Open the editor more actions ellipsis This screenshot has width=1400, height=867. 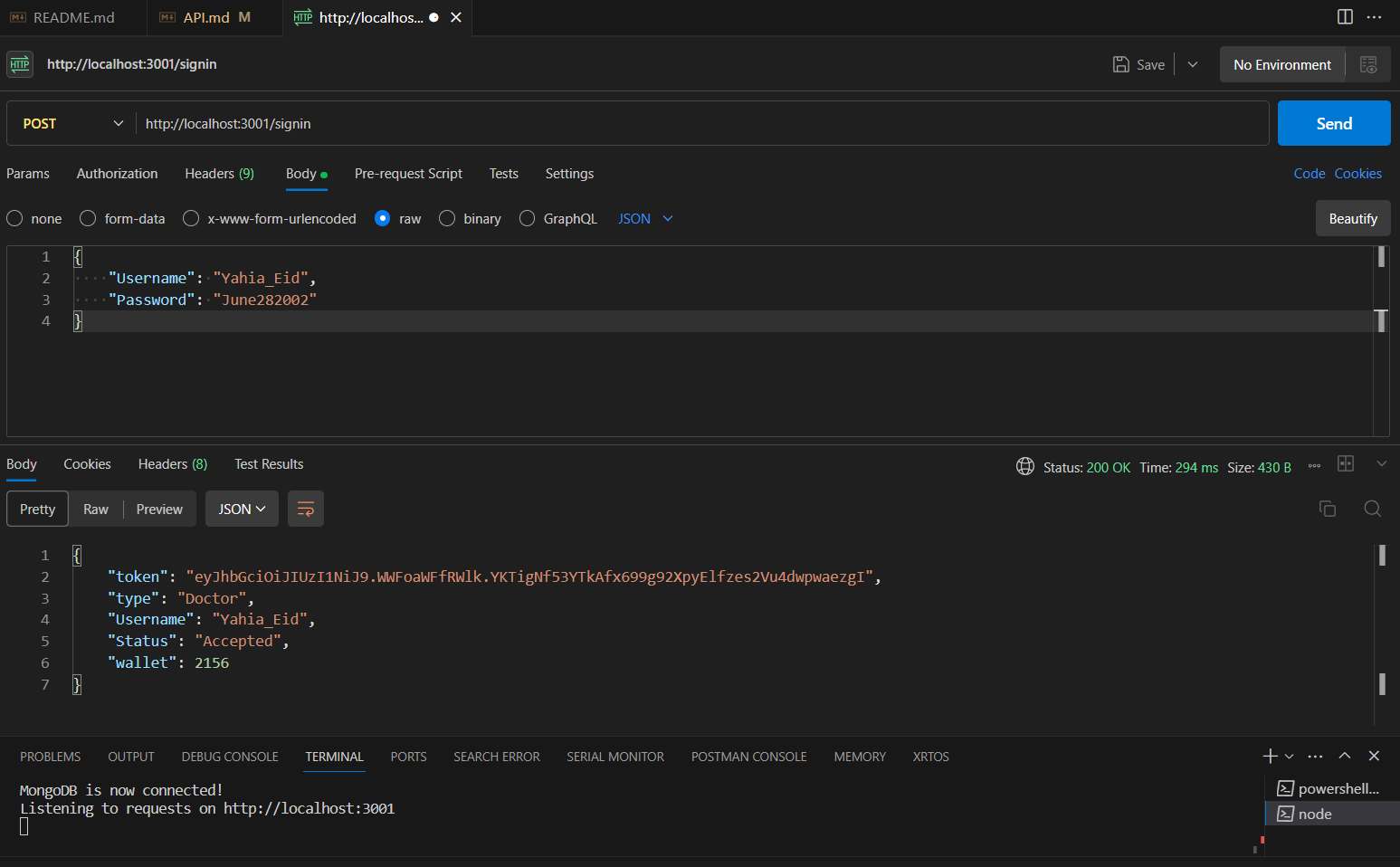coord(1374,17)
